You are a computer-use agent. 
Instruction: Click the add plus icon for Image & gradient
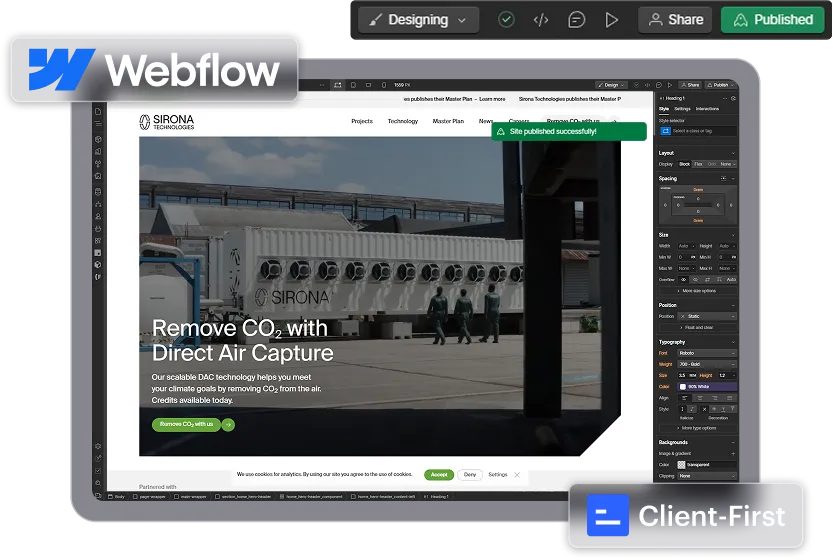[733, 454]
